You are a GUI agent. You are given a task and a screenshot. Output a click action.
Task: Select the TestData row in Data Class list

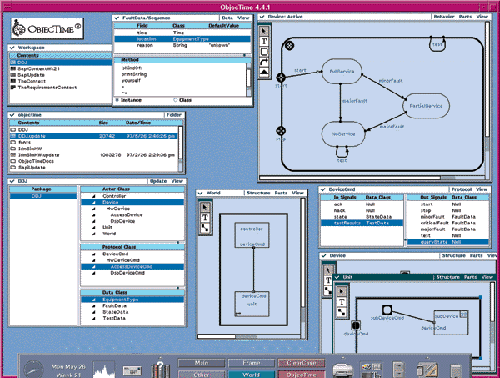(x=132, y=318)
